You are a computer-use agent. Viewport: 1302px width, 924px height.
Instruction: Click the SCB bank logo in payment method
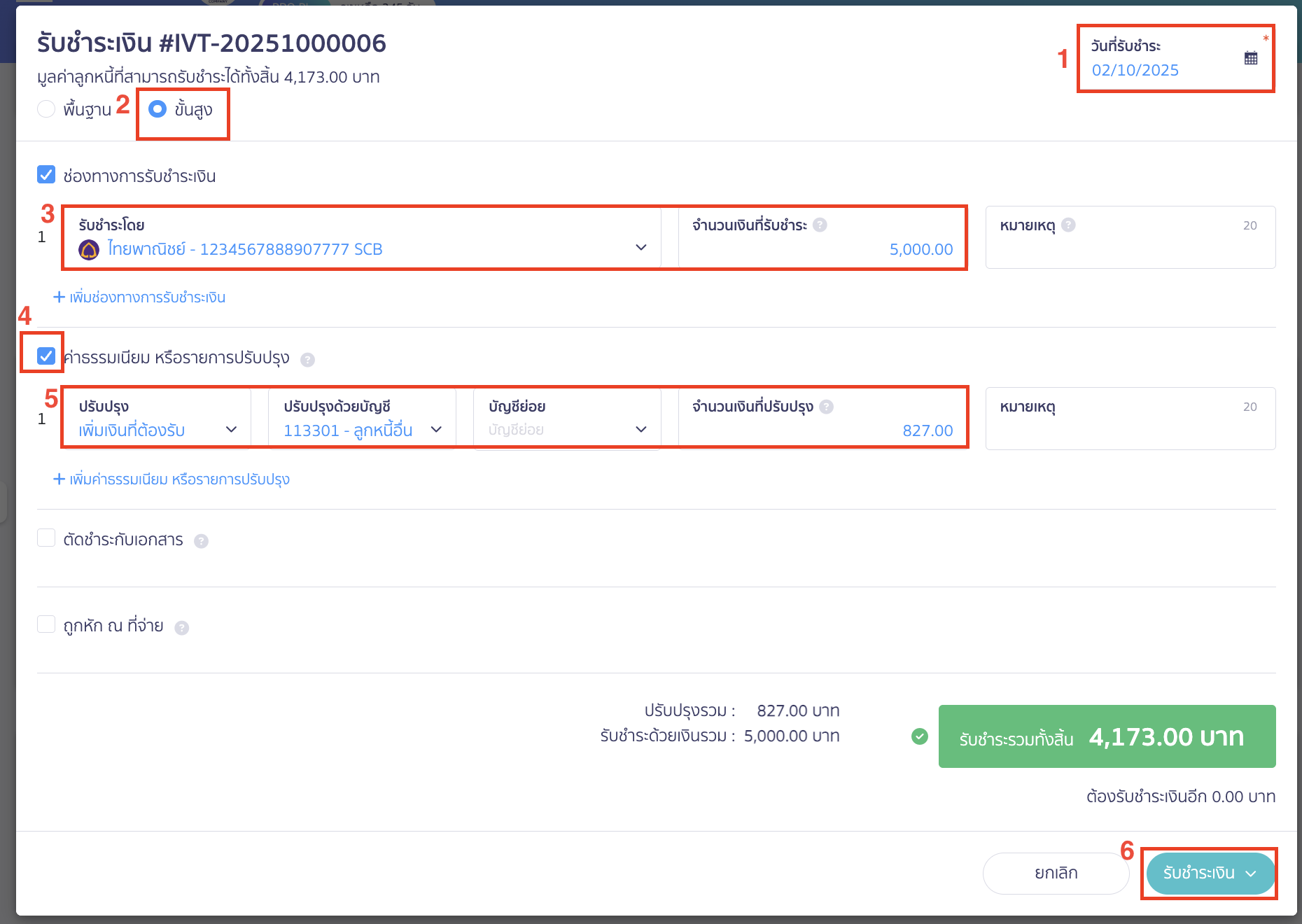coord(90,248)
